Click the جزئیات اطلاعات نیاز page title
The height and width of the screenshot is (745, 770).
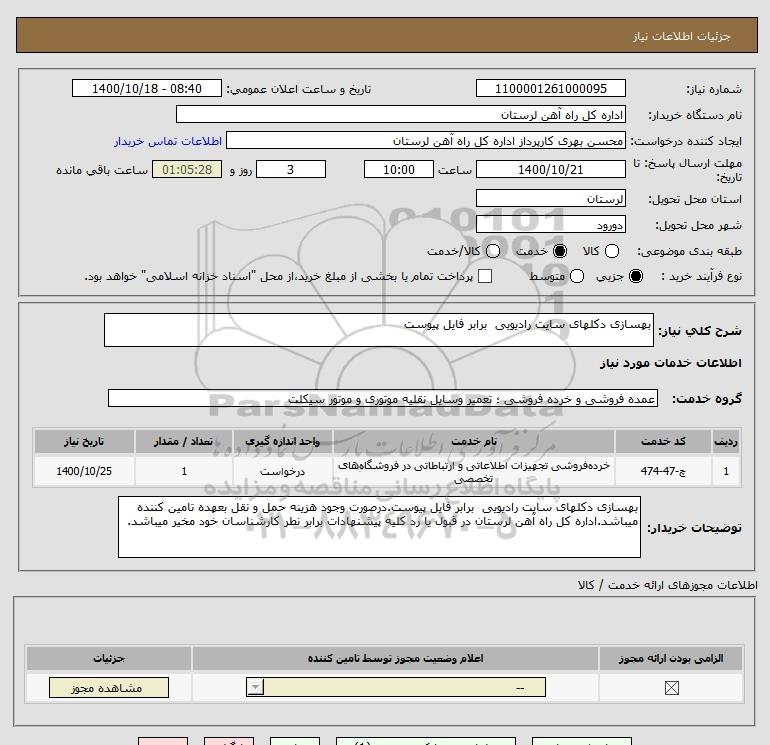[x=682, y=36]
